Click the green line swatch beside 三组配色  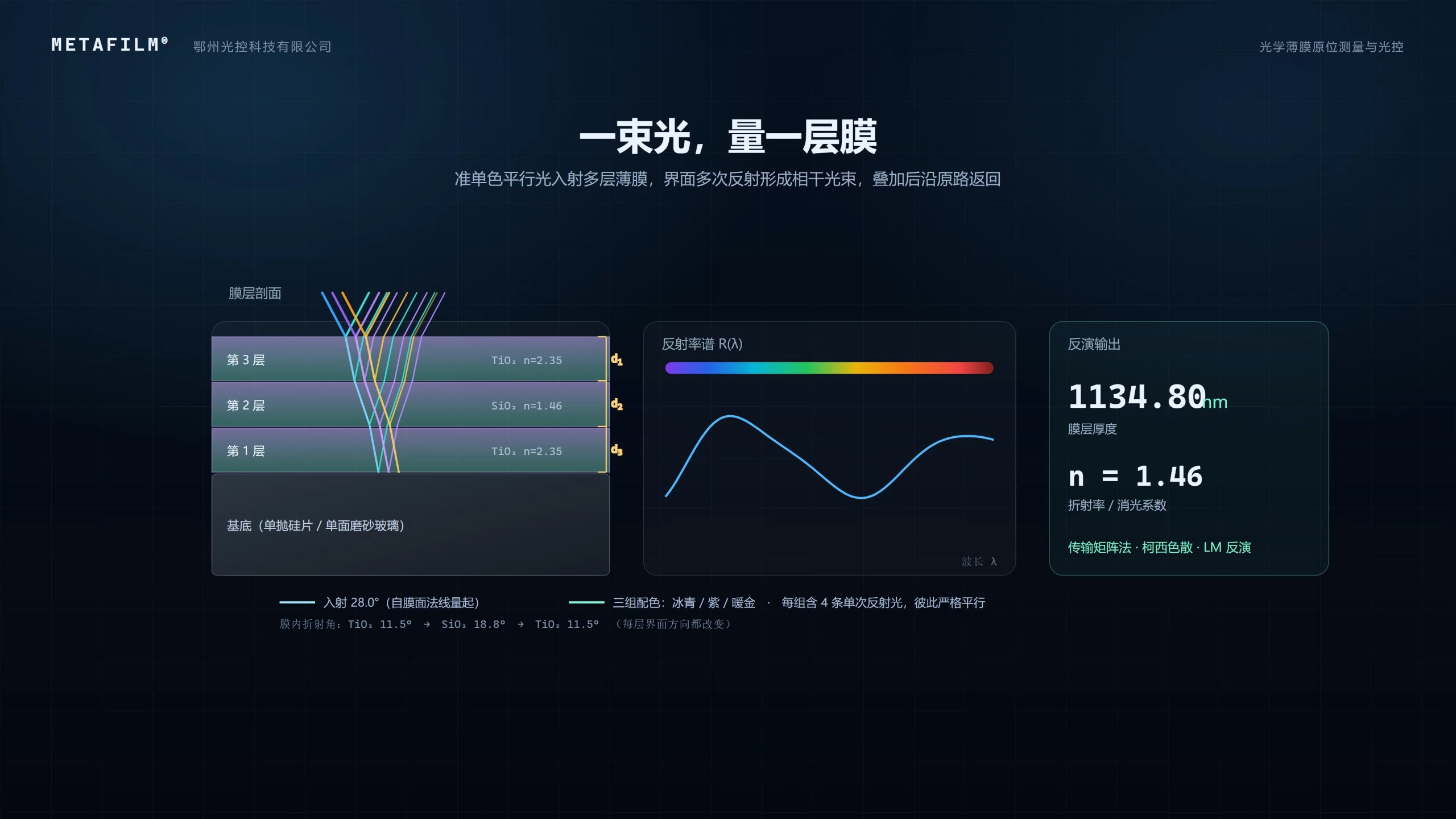point(586,602)
